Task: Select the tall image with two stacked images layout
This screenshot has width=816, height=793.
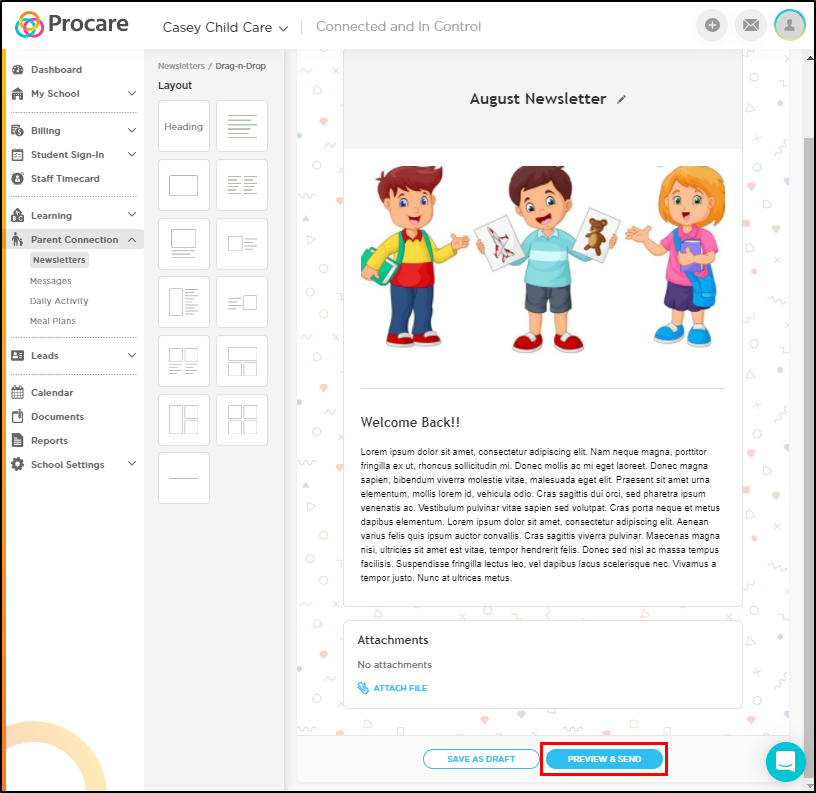Action: (x=184, y=420)
